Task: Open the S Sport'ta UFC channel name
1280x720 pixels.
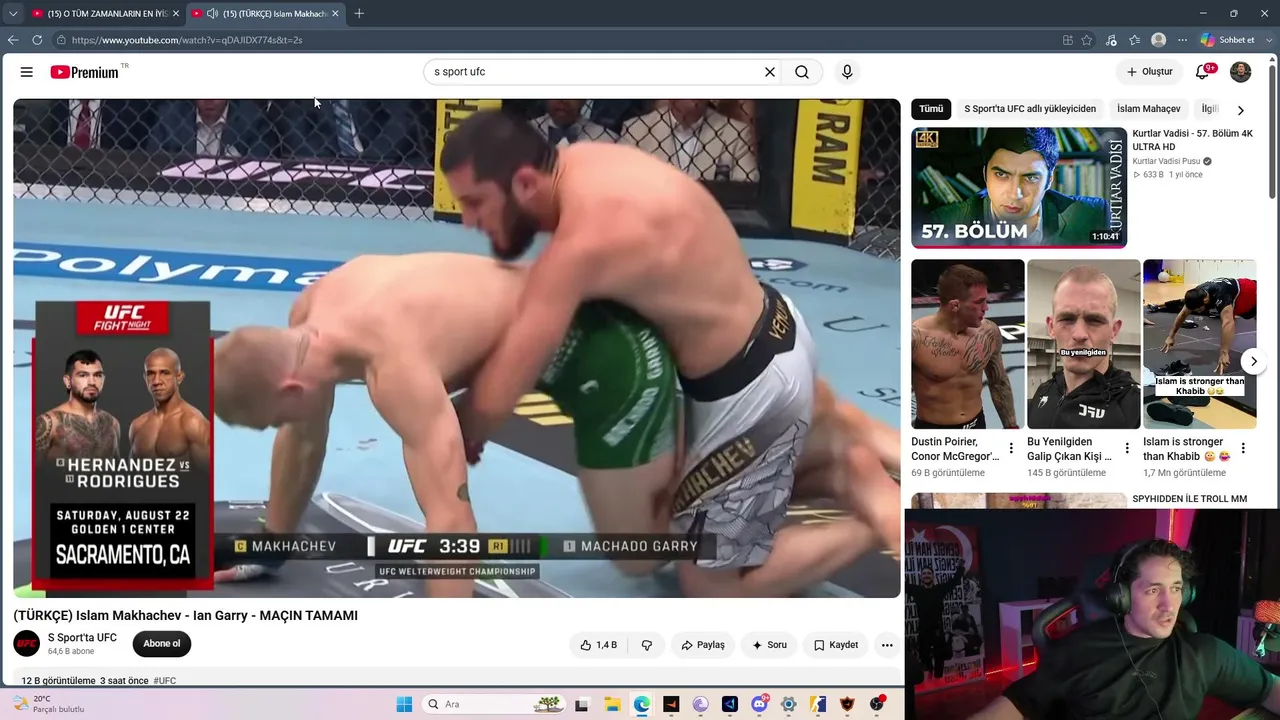Action: (82, 638)
